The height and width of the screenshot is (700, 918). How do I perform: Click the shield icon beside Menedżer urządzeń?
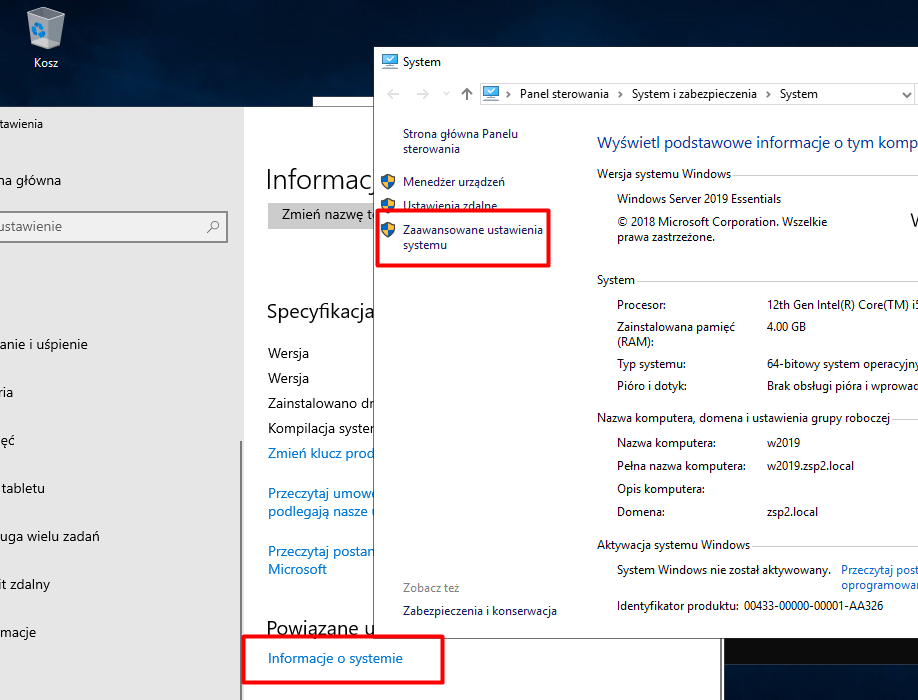(x=388, y=182)
